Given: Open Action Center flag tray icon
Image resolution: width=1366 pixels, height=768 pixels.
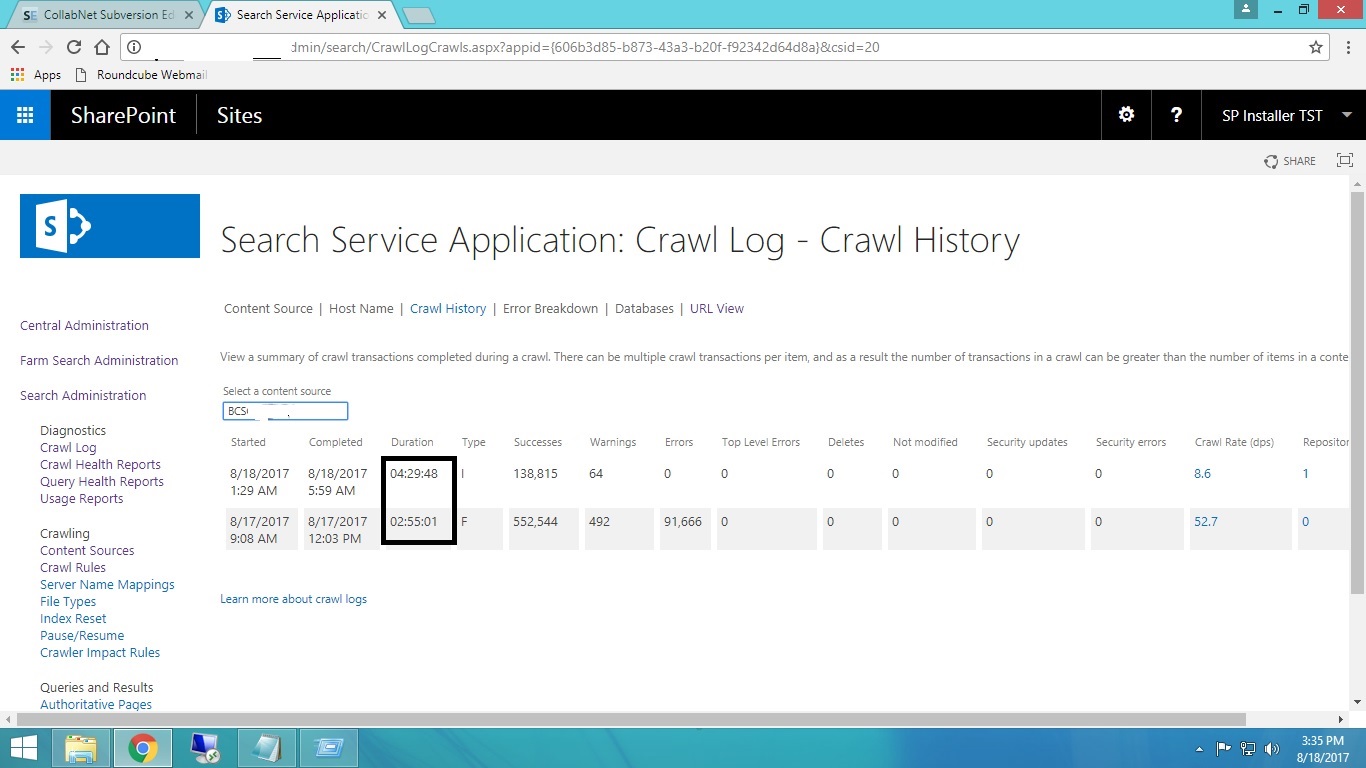Looking at the screenshot, I should click(x=1223, y=748).
